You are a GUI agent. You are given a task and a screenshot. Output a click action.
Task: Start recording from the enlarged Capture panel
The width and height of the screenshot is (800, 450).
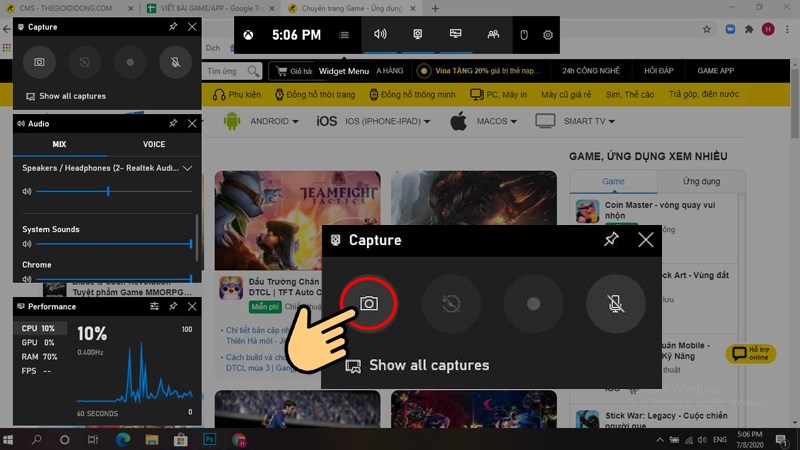click(x=533, y=303)
